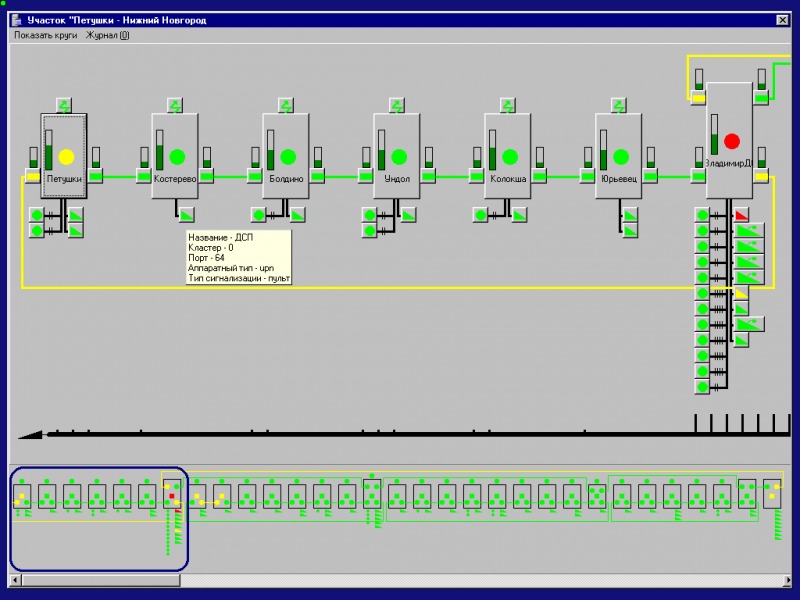Viewport: 800px width, 600px height.
Task: Click the red triangle icon under ВладимирД
Action: click(741, 215)
